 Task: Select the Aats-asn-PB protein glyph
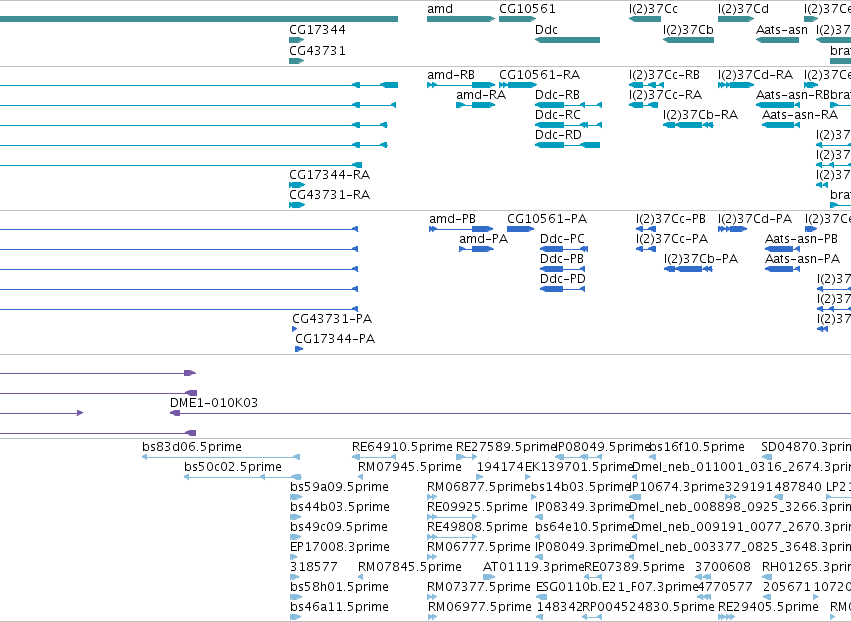pyautogui.click(x=782, y=249)
